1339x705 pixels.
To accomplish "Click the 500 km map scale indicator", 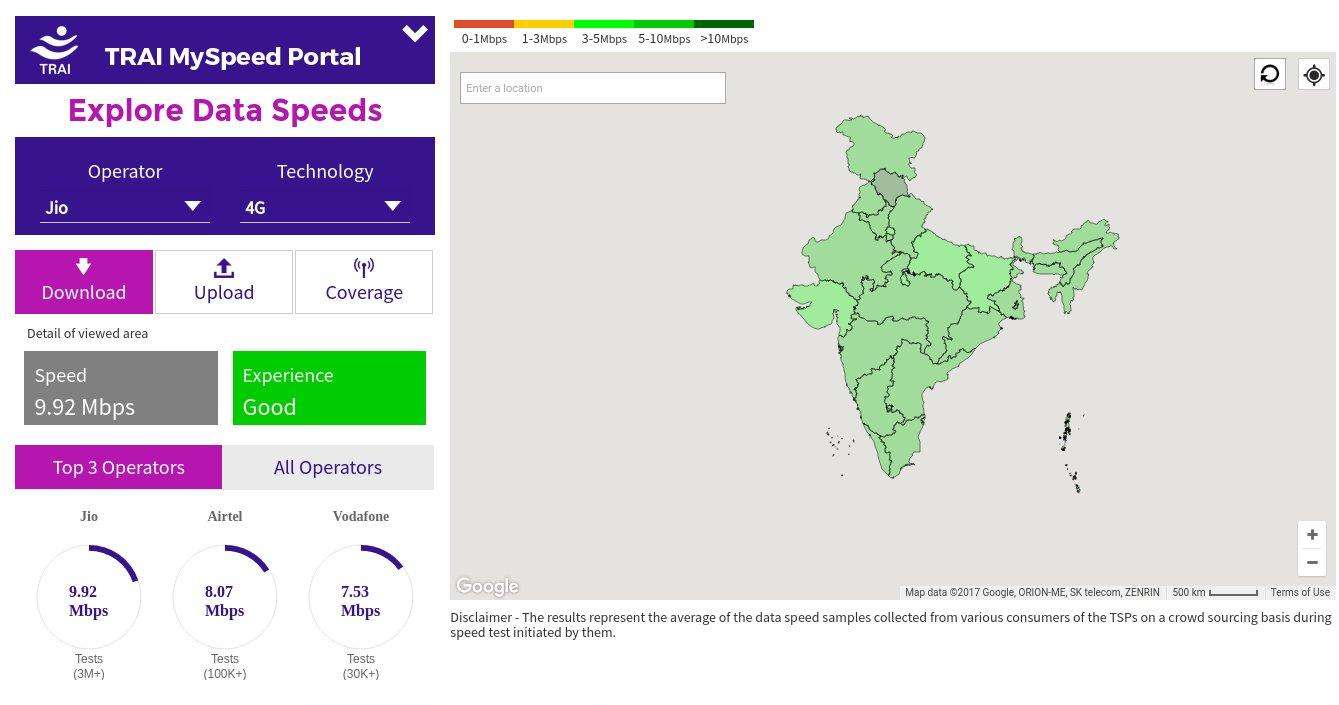I will point(1215,592).
